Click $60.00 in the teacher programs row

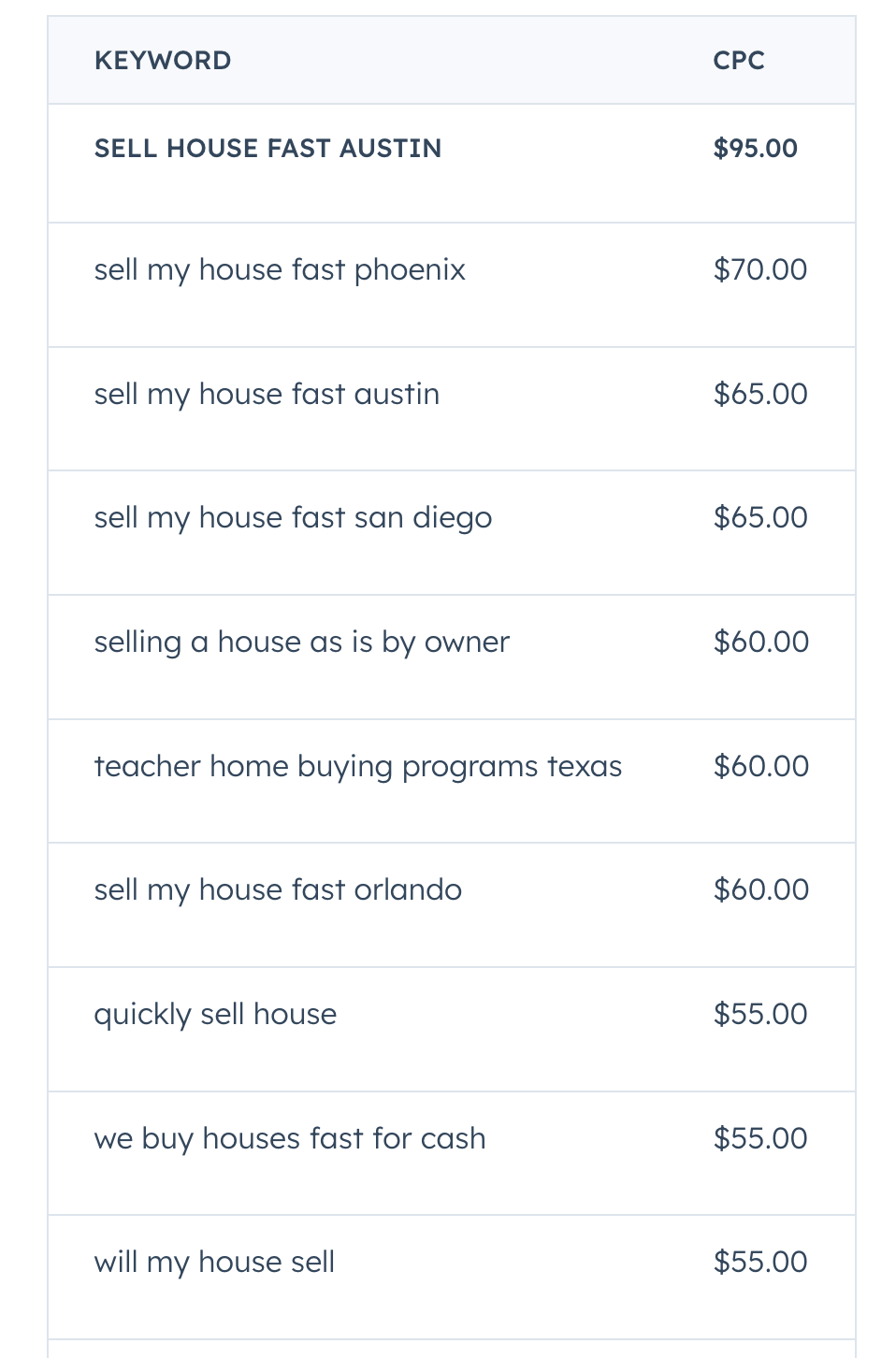point(761,767)
